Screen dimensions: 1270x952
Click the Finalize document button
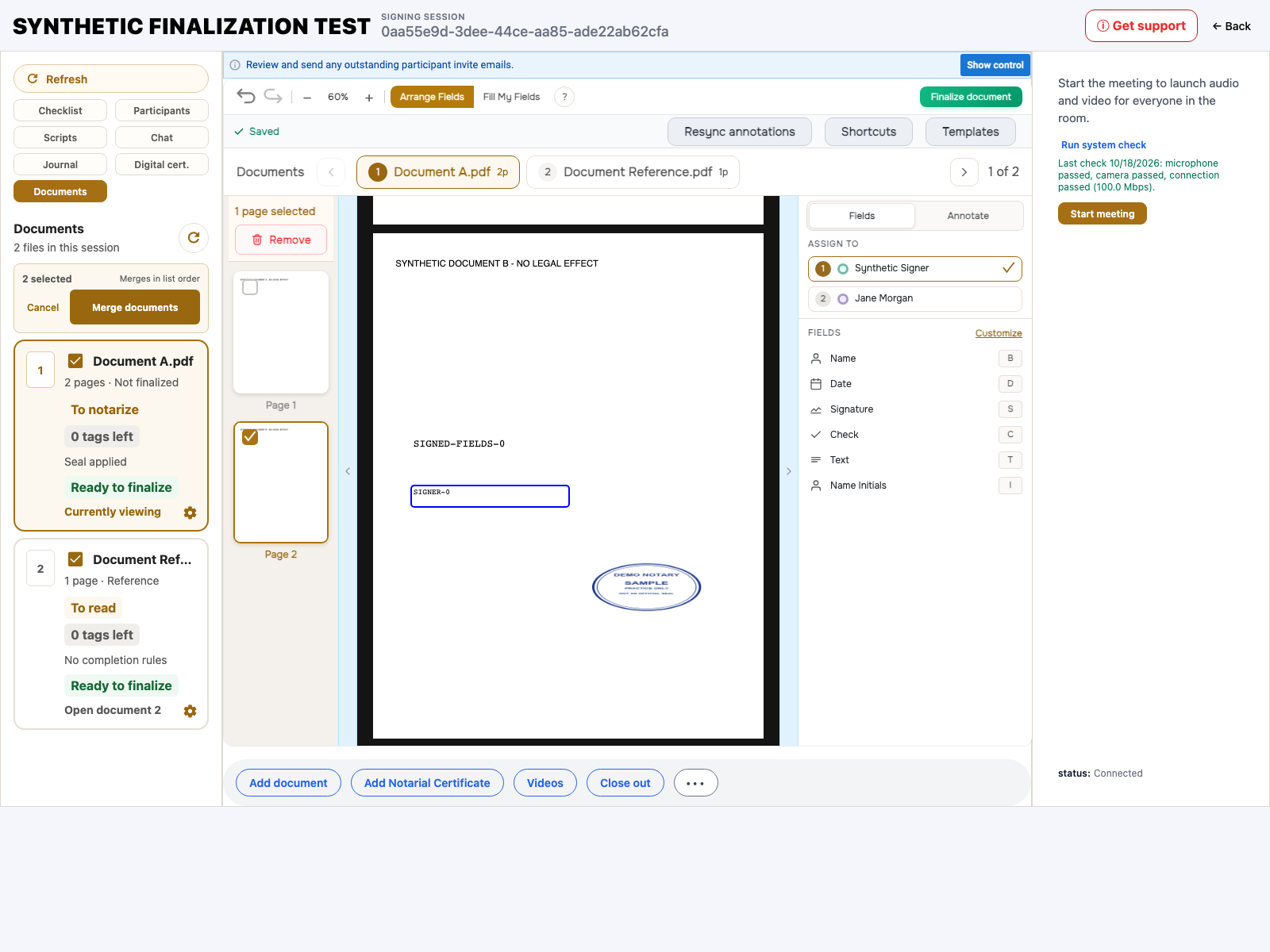[971, 97]
